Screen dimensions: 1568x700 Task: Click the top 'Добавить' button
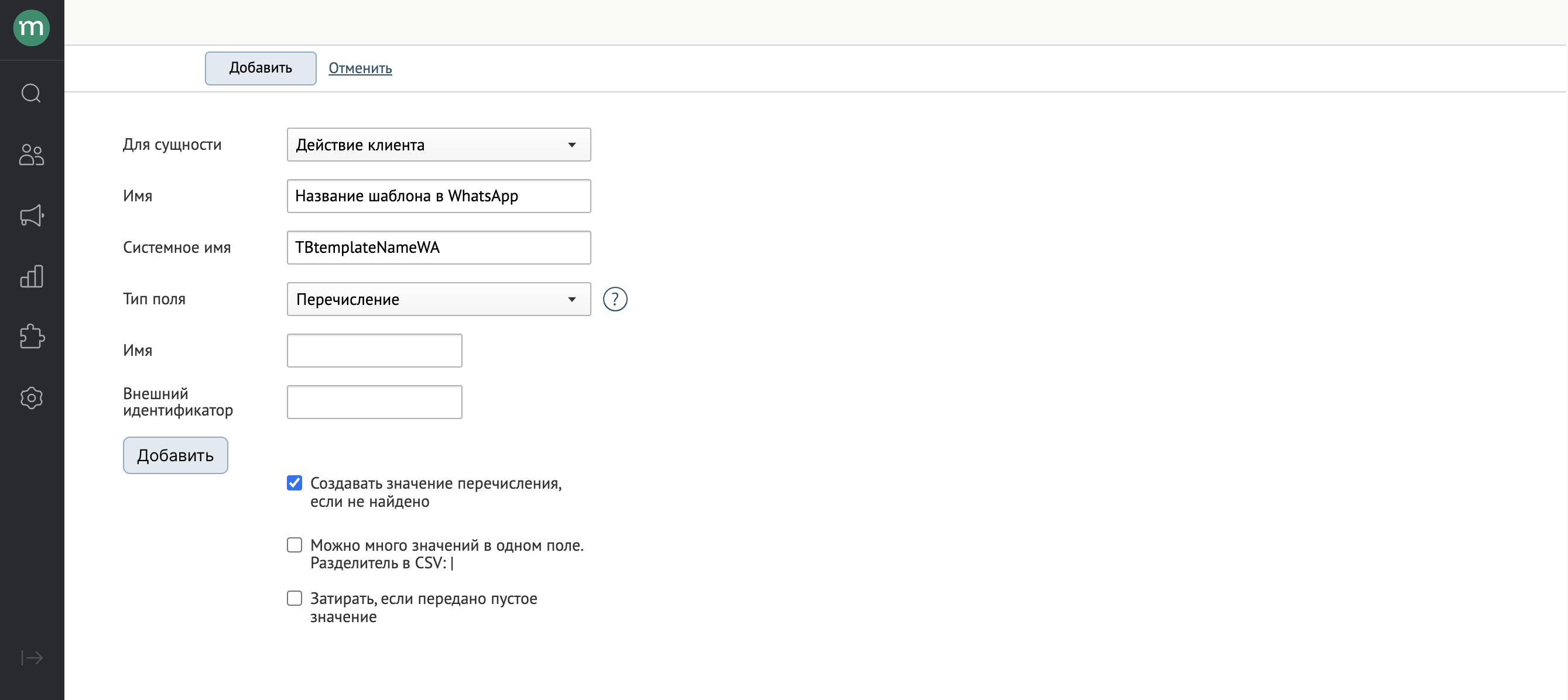pos(261,68)
